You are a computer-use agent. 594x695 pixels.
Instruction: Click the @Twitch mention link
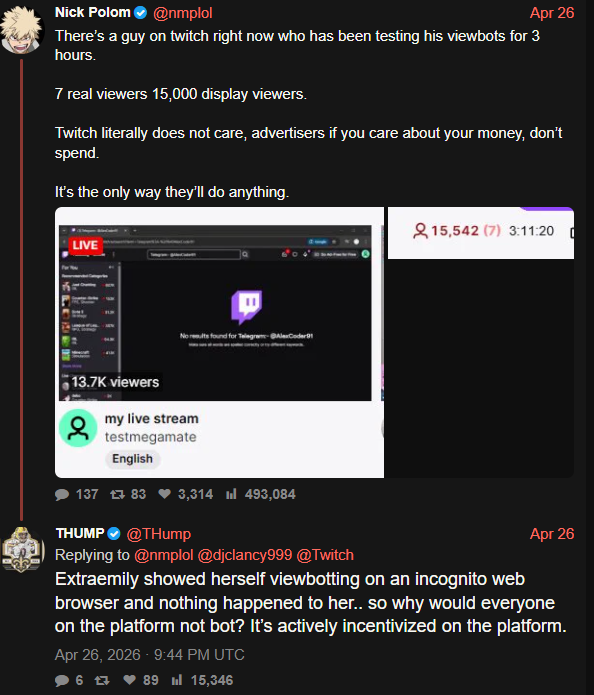(325, 555)
